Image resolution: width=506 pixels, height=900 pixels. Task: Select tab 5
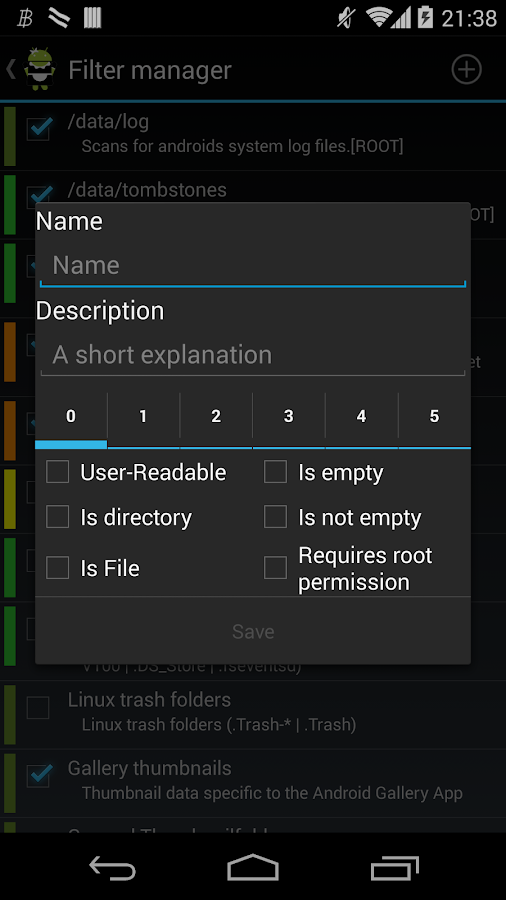tap(434, 417)
